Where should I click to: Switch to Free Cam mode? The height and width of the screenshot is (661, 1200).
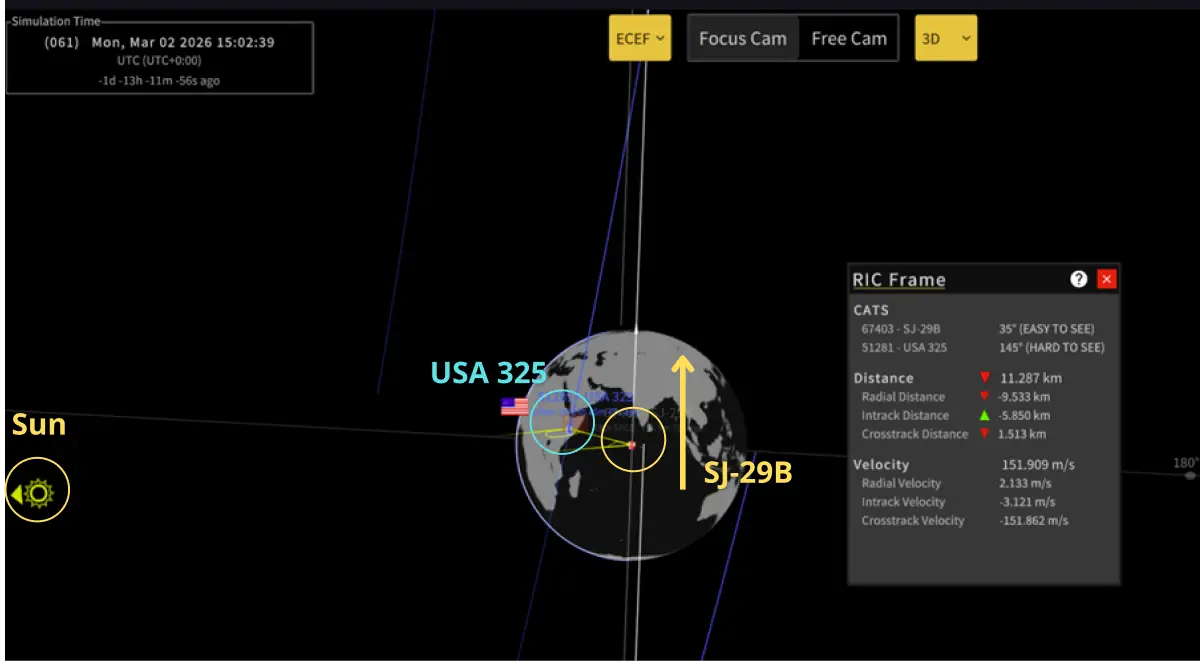coord(849,39)
